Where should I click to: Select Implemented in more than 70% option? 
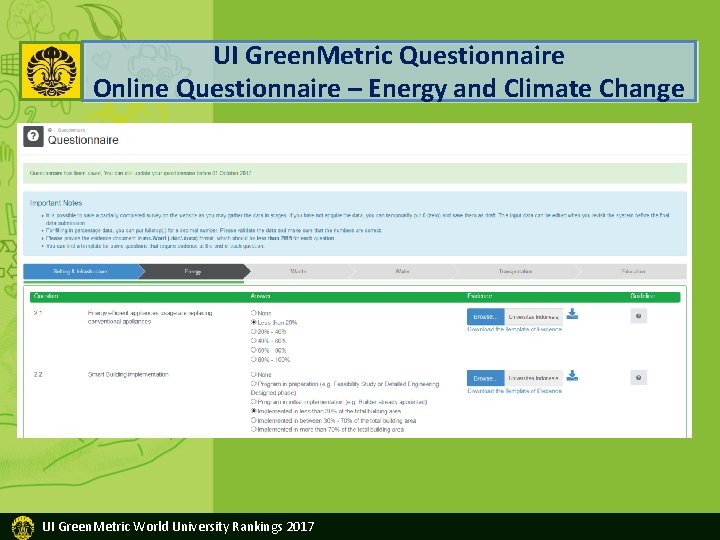click(x=253, y=429)
